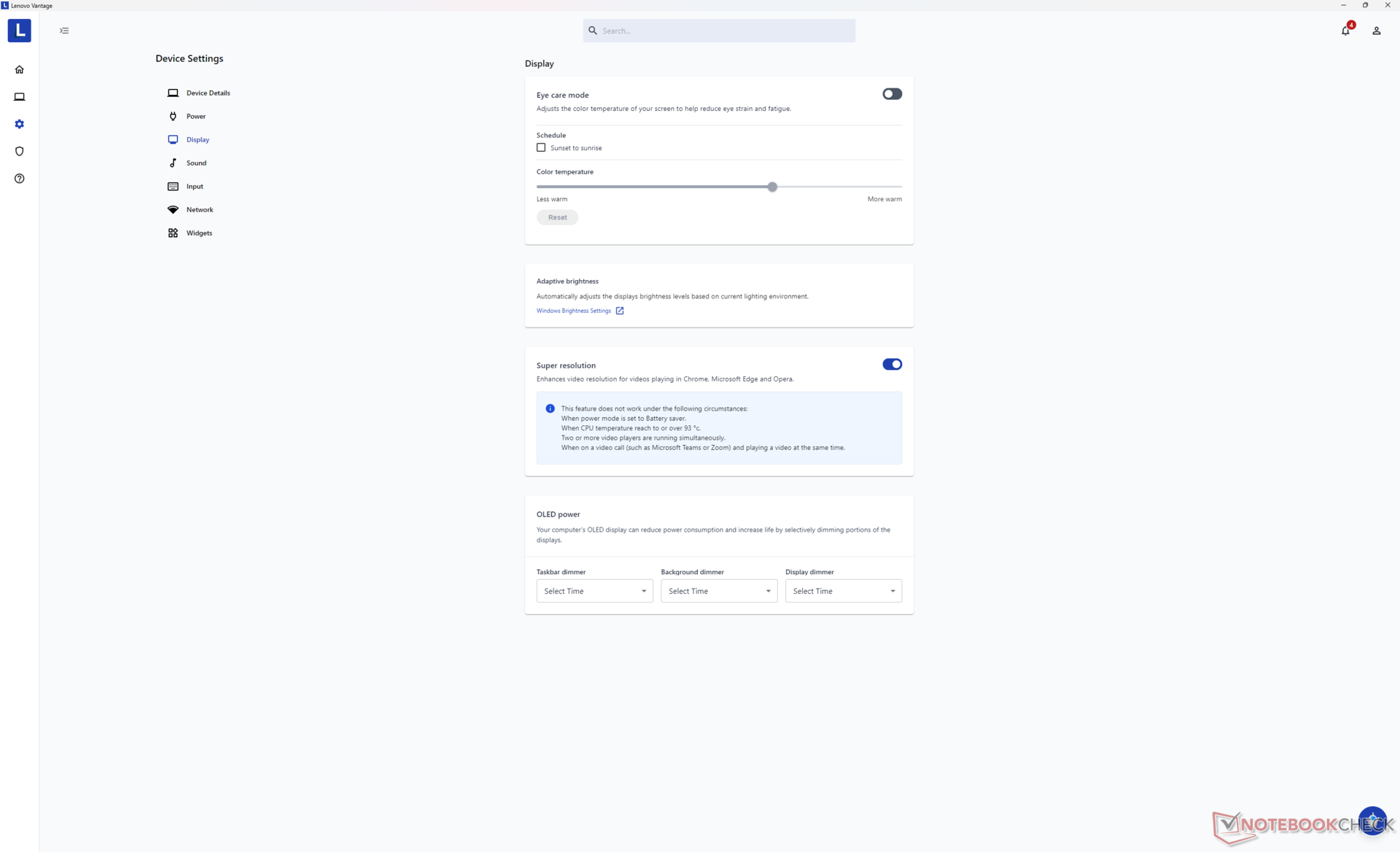1400x852 pixels.
Task: Click the shield Security icon in the sidebar
Action: pos(20,152)
